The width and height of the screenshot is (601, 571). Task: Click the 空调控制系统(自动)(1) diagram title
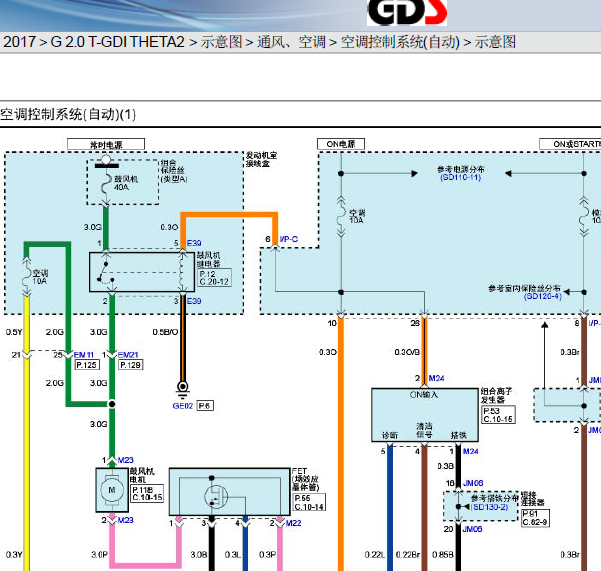[68, 114]
